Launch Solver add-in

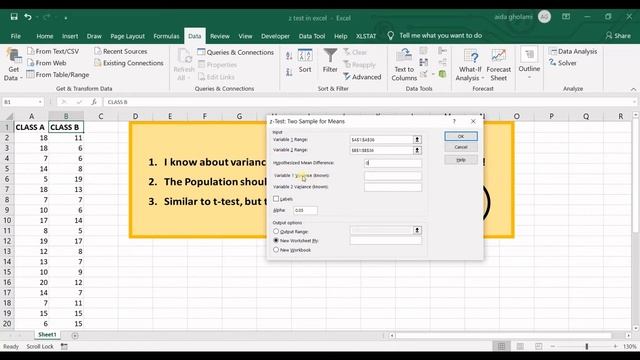(563, 63)
